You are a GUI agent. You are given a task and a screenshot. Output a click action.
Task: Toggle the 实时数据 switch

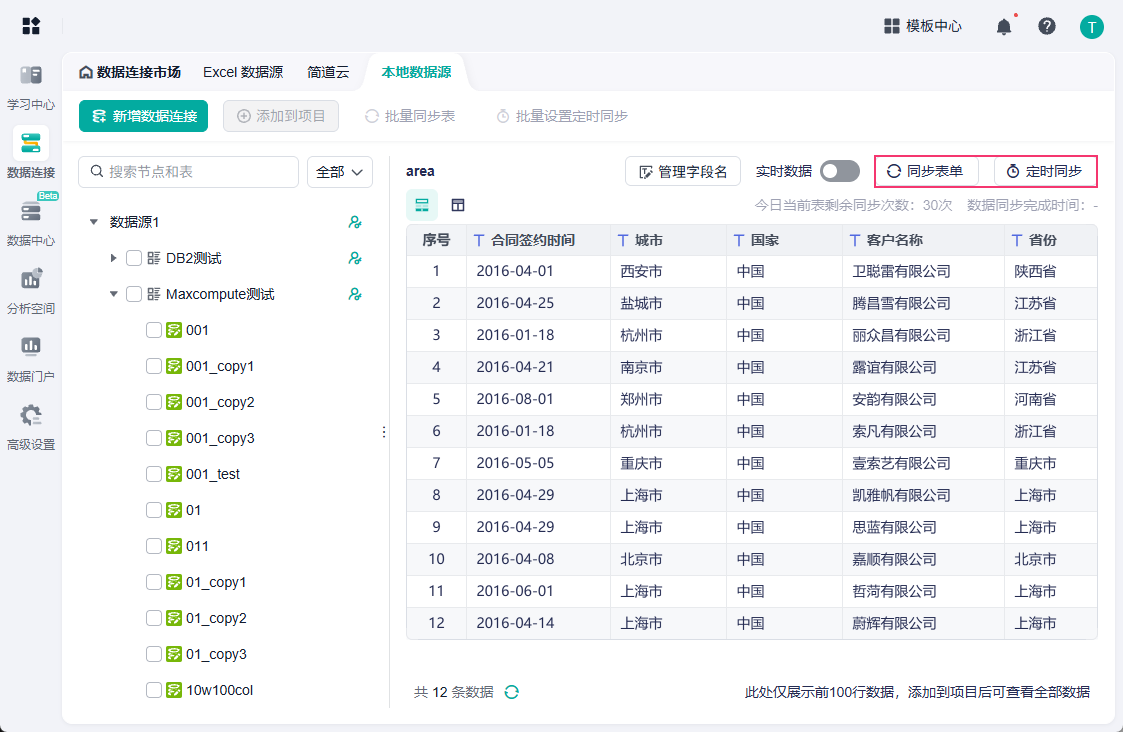point(839,171)
